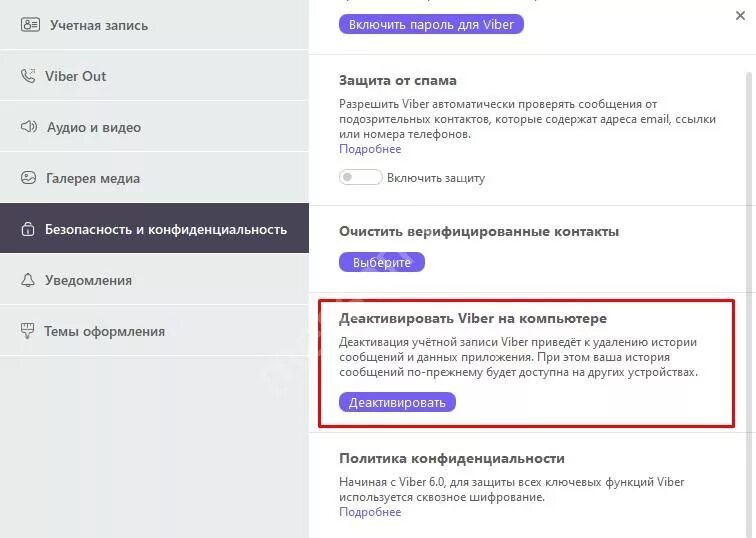The height and width of the screenshot is (538, 756).
Task: Click the Включить пароль для Viber button
Action: click(x=431, y=24)
